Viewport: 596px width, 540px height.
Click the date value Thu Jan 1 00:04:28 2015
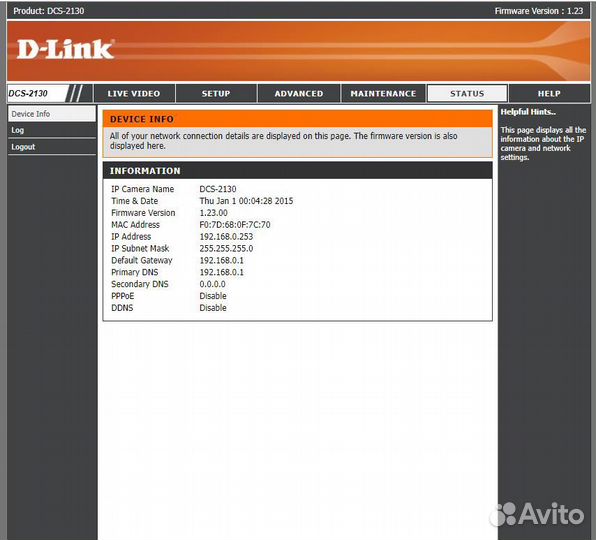(x=246, y=201)
